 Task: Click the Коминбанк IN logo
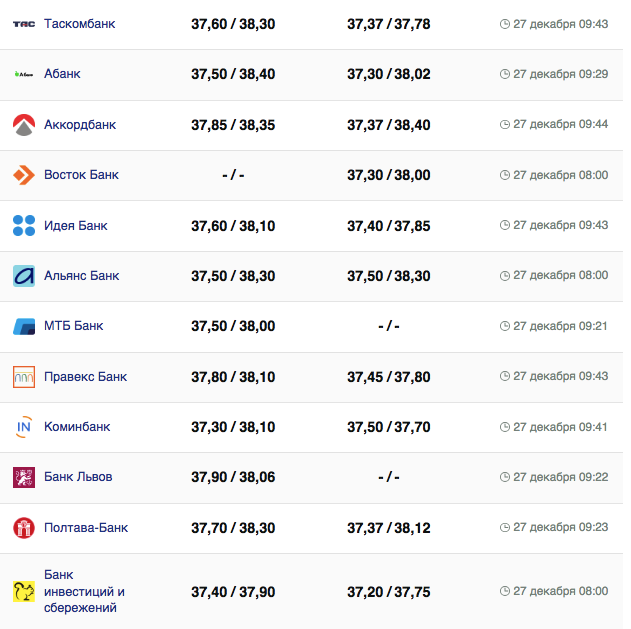pos(24,427)
